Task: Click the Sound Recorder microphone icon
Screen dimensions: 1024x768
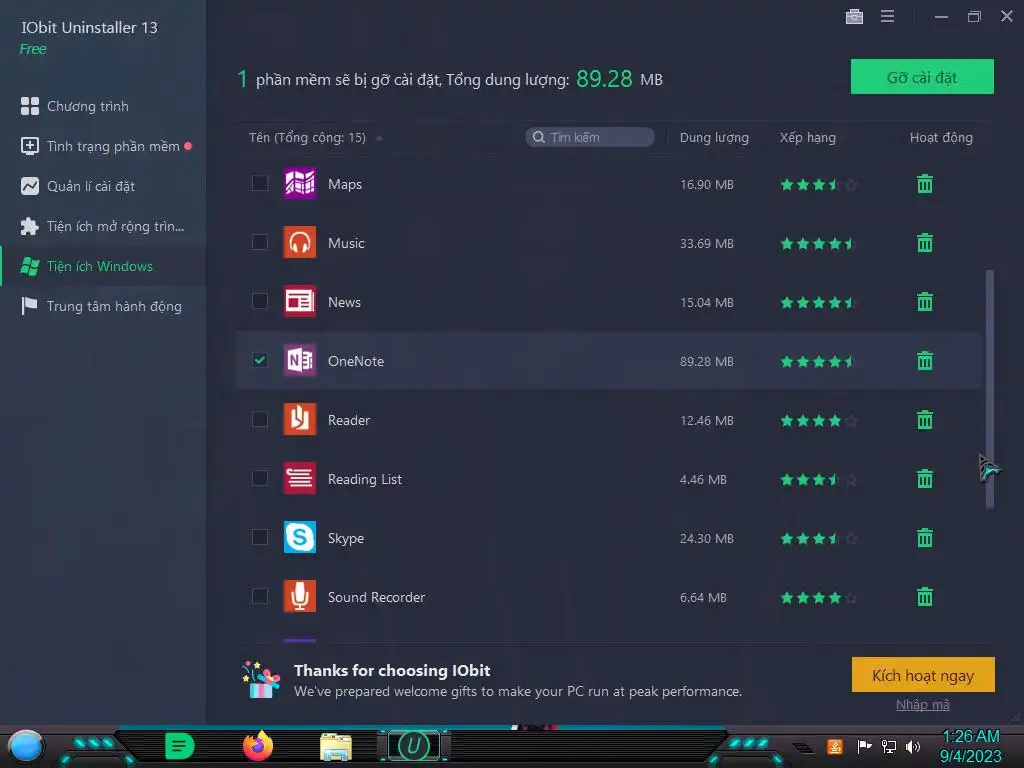Action: click(300, 596)
